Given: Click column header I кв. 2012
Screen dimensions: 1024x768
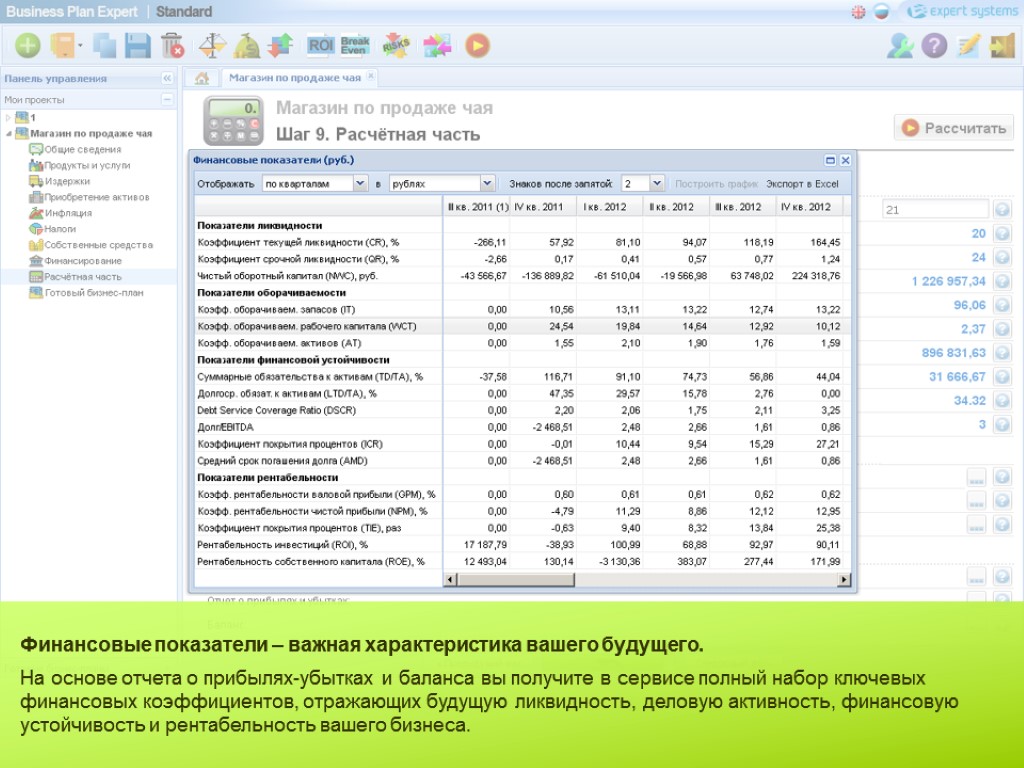Looking at the screenshot, I should coord(610,207).
